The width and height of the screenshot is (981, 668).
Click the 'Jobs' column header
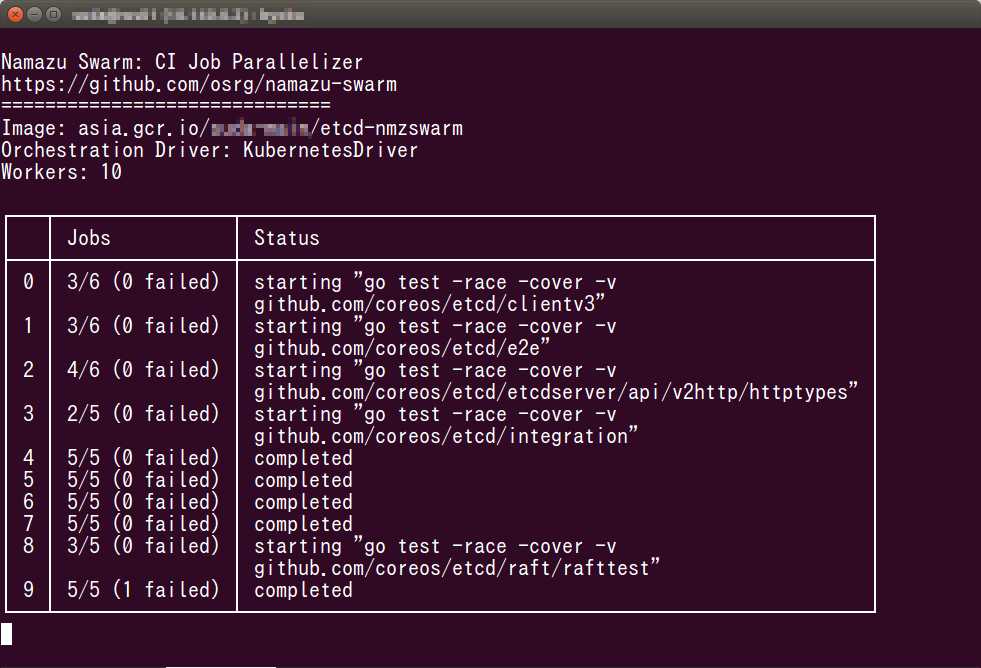[x=89, y=238]
